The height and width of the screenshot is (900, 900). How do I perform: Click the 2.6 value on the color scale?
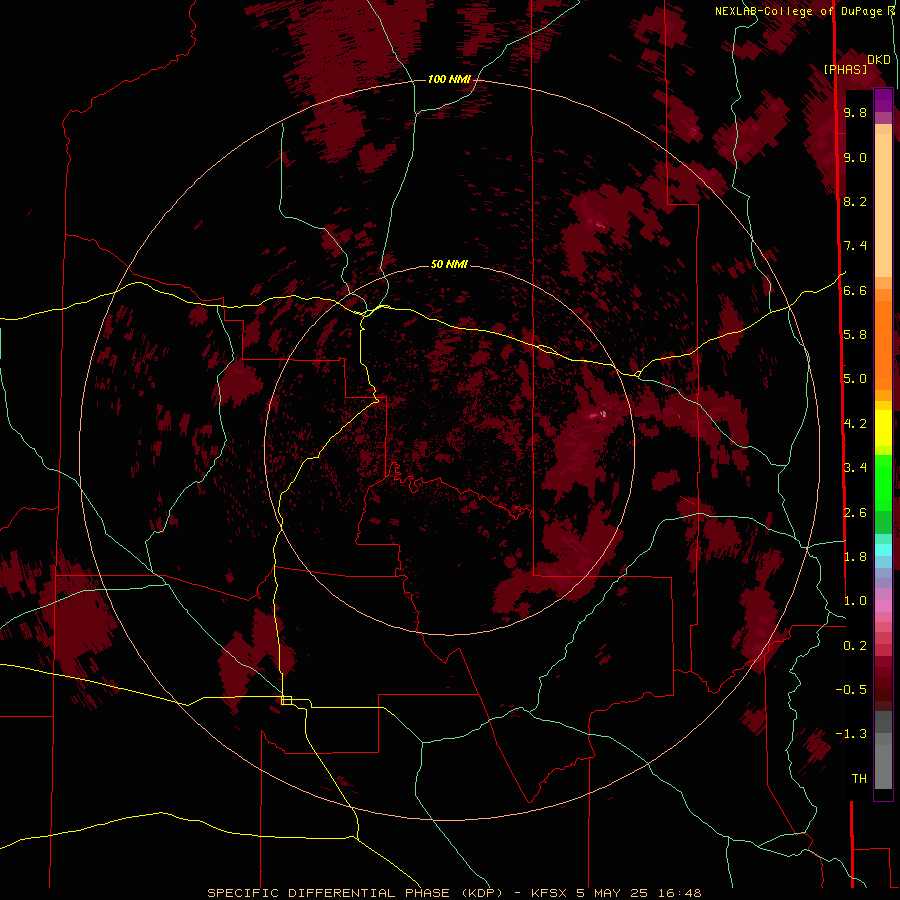pyautogui.click(x=855, y=512)
